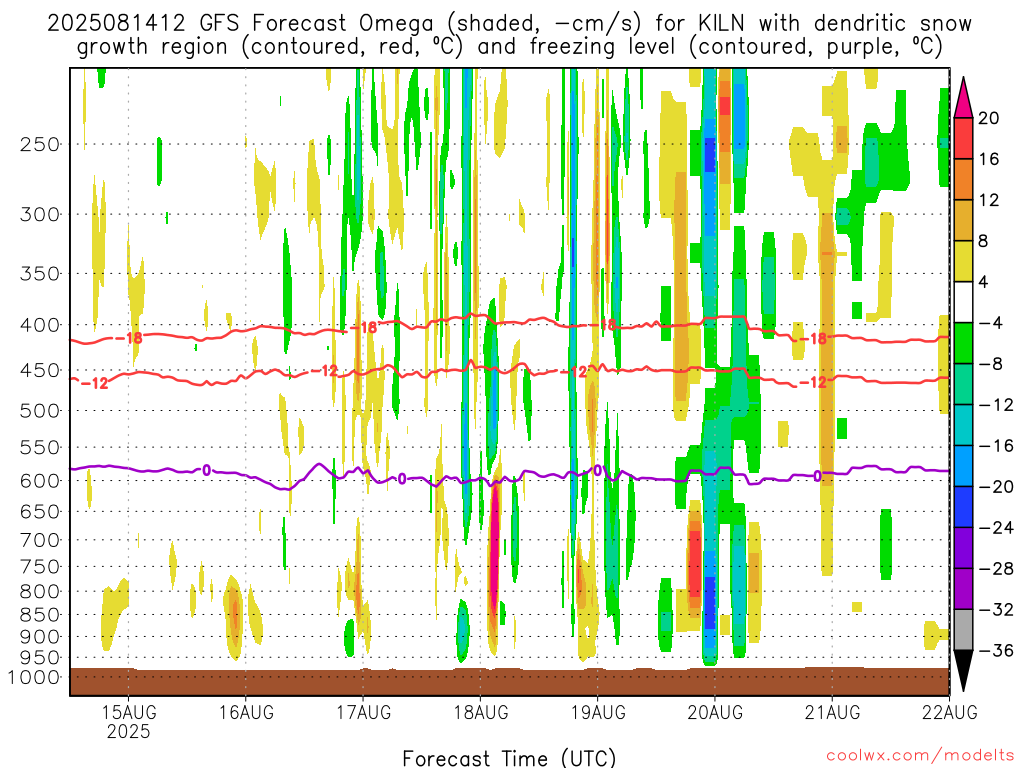1024x768 pixels.
Task: Click the chart title 'GFS Forecast Omega' line
Action: 509,24
